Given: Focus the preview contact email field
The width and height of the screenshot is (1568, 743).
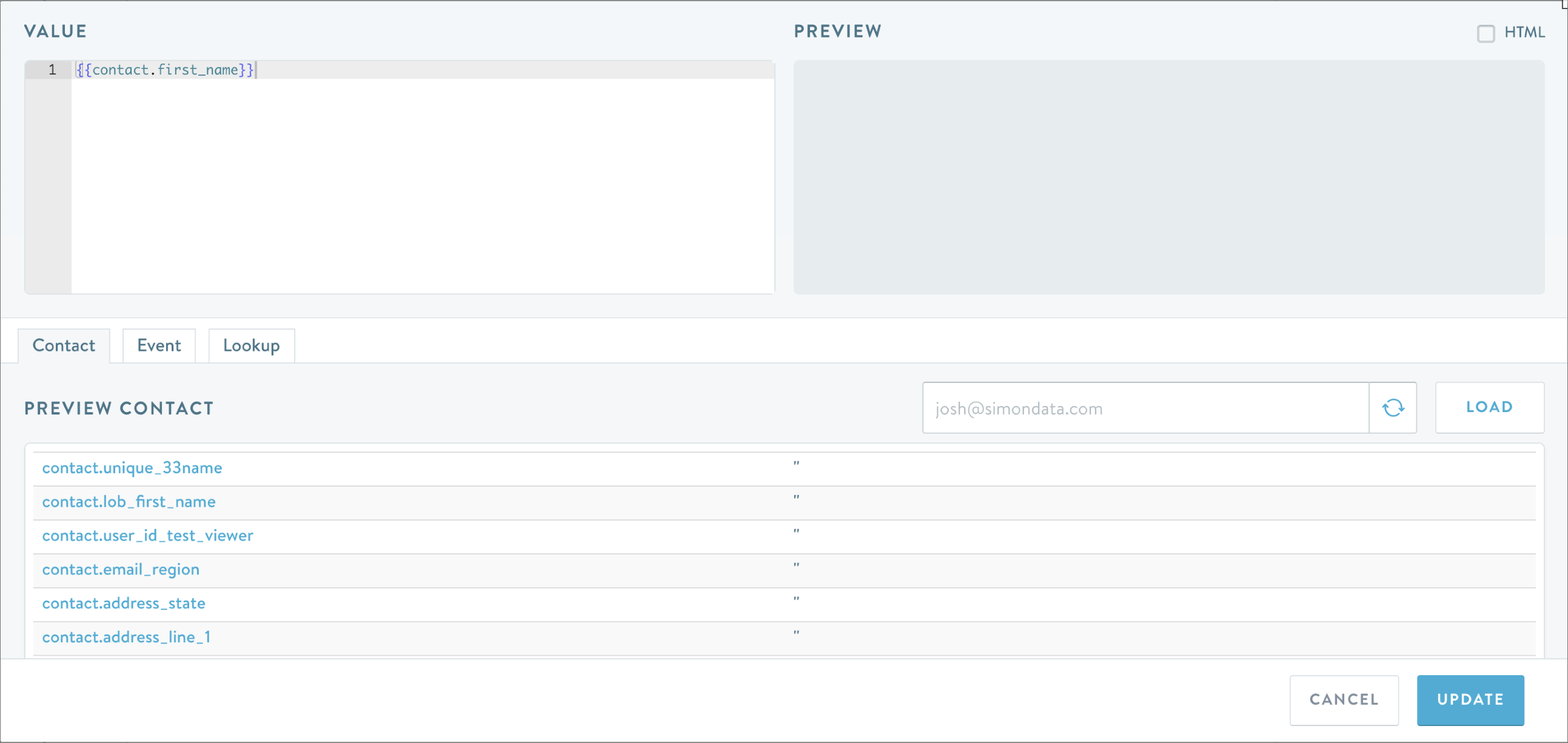Looking at the screenshot, I should tap(1145, 408).
